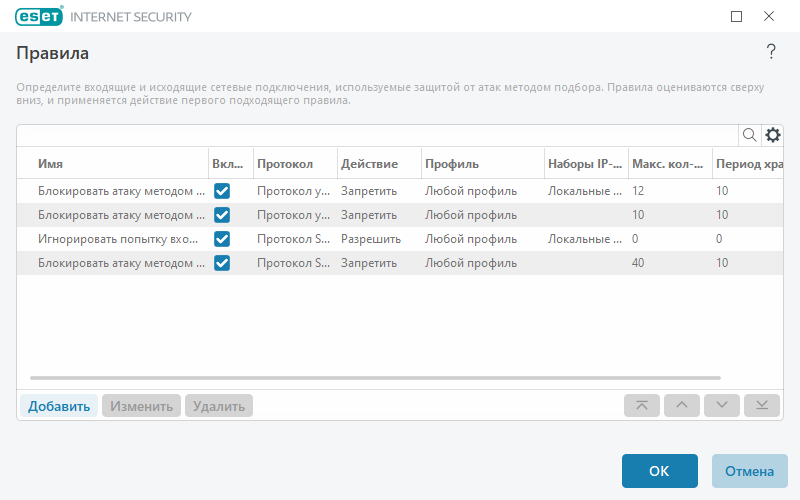This screenshot has height=500, width=800.
Task: Click max count '0' in the 'Игнорировать' row
Action: pos(635,239)
